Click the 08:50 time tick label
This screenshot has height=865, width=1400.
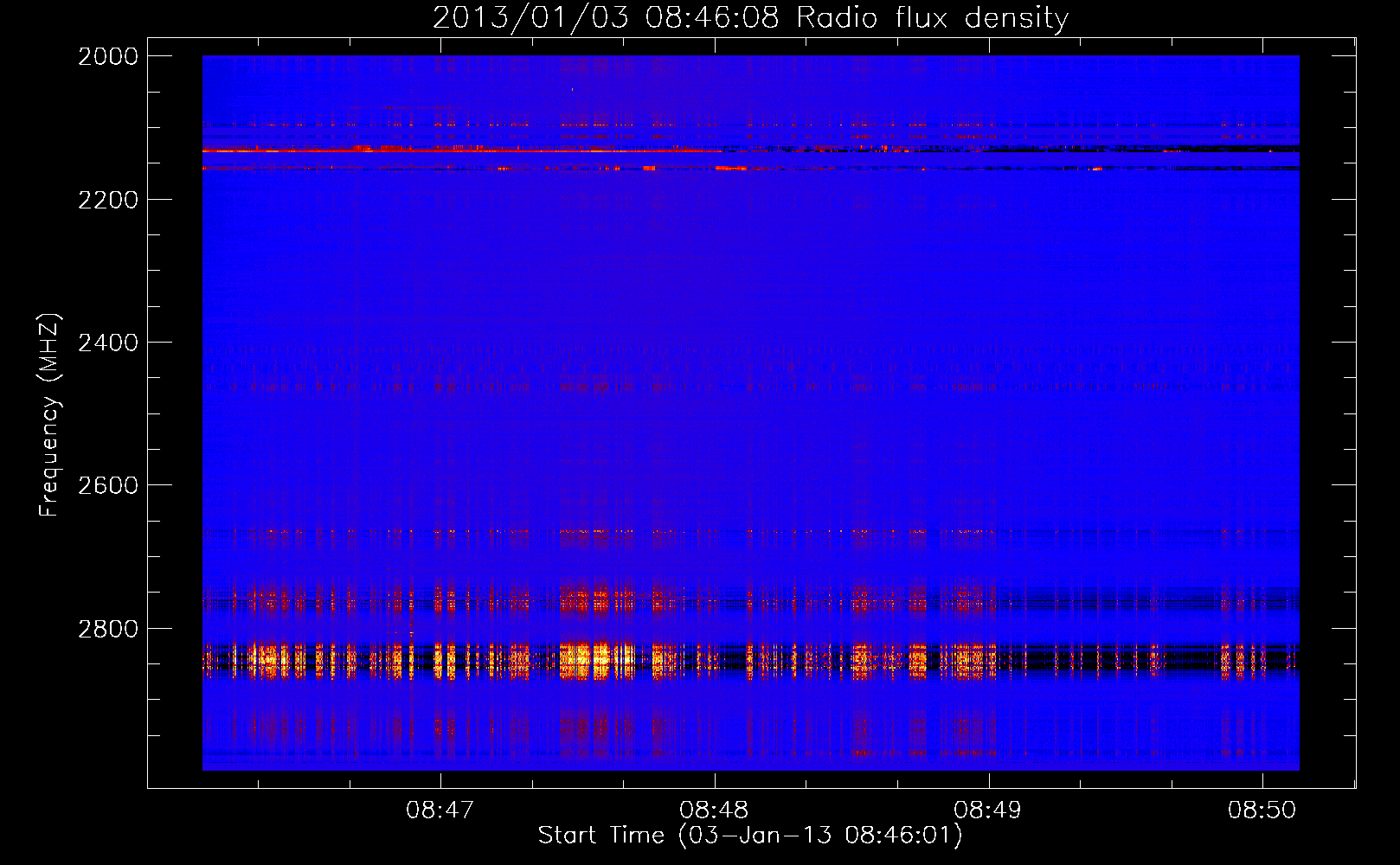pyautogui.click(x=1262, y=810)
